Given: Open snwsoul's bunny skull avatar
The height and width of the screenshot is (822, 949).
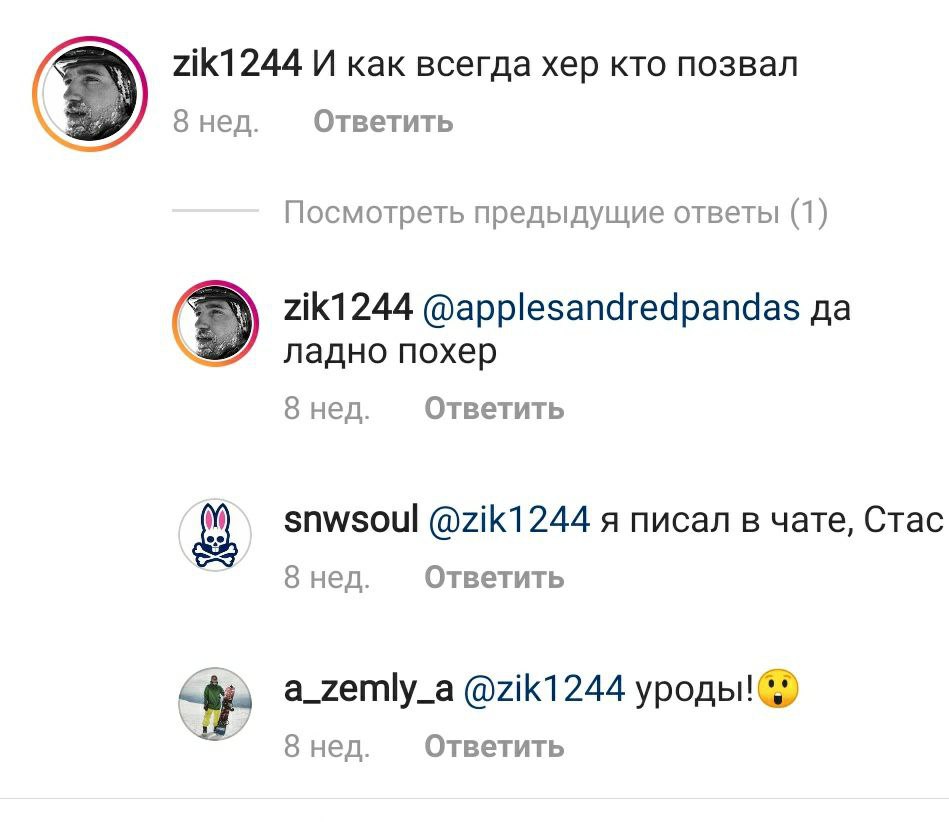Looking at the screenshot, I should pos(215,535).
